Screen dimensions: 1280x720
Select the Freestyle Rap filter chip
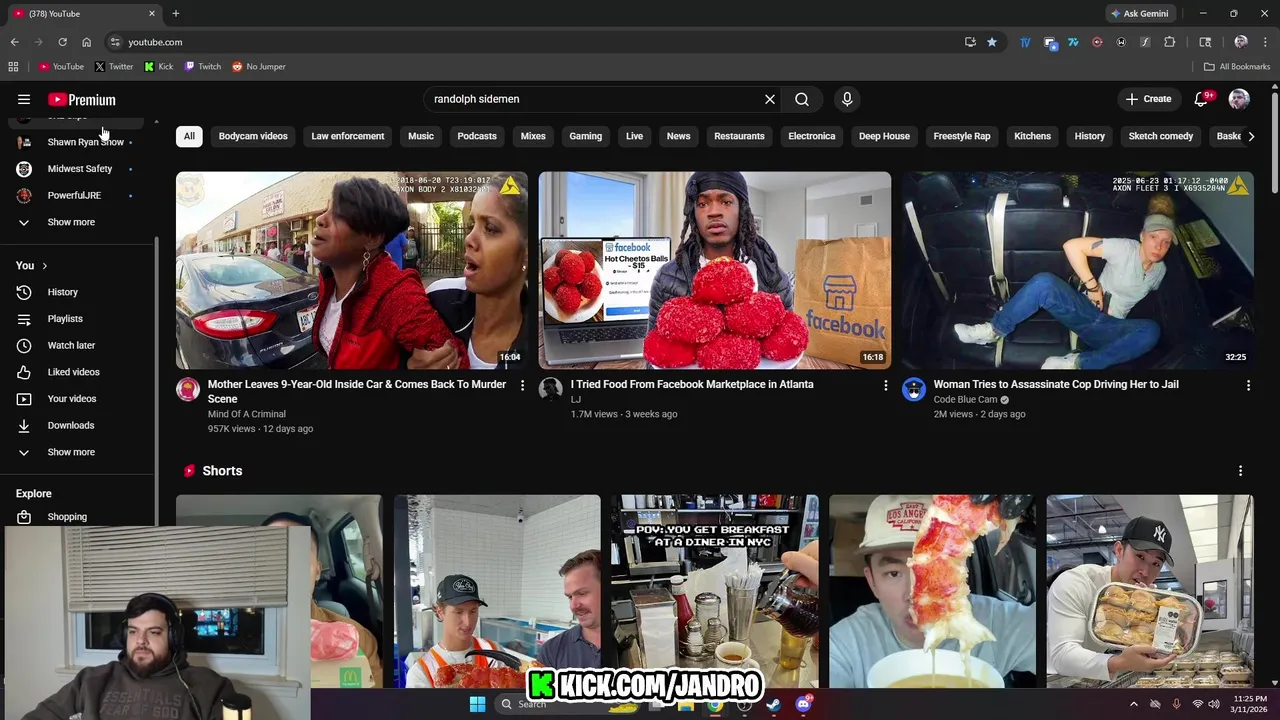click(962, 136)
